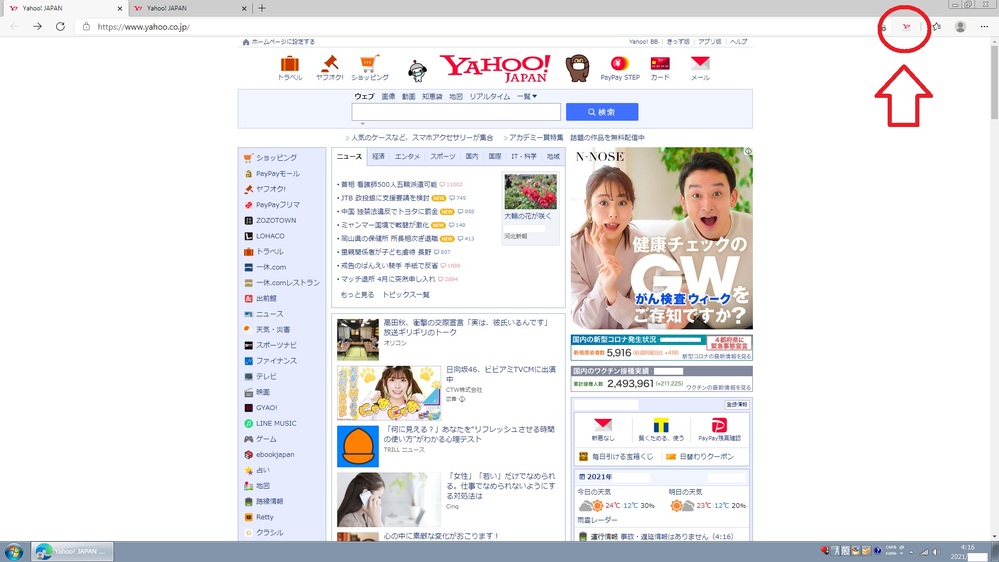The image size is (999, 562).
Task: Click the browser address bar URL
Action: tap(143, 27)
